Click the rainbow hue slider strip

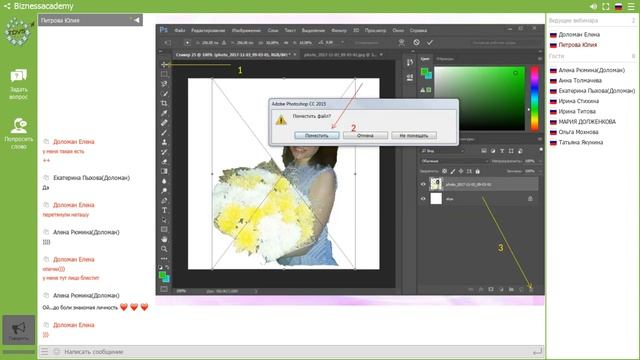click(x=534, y=98)
